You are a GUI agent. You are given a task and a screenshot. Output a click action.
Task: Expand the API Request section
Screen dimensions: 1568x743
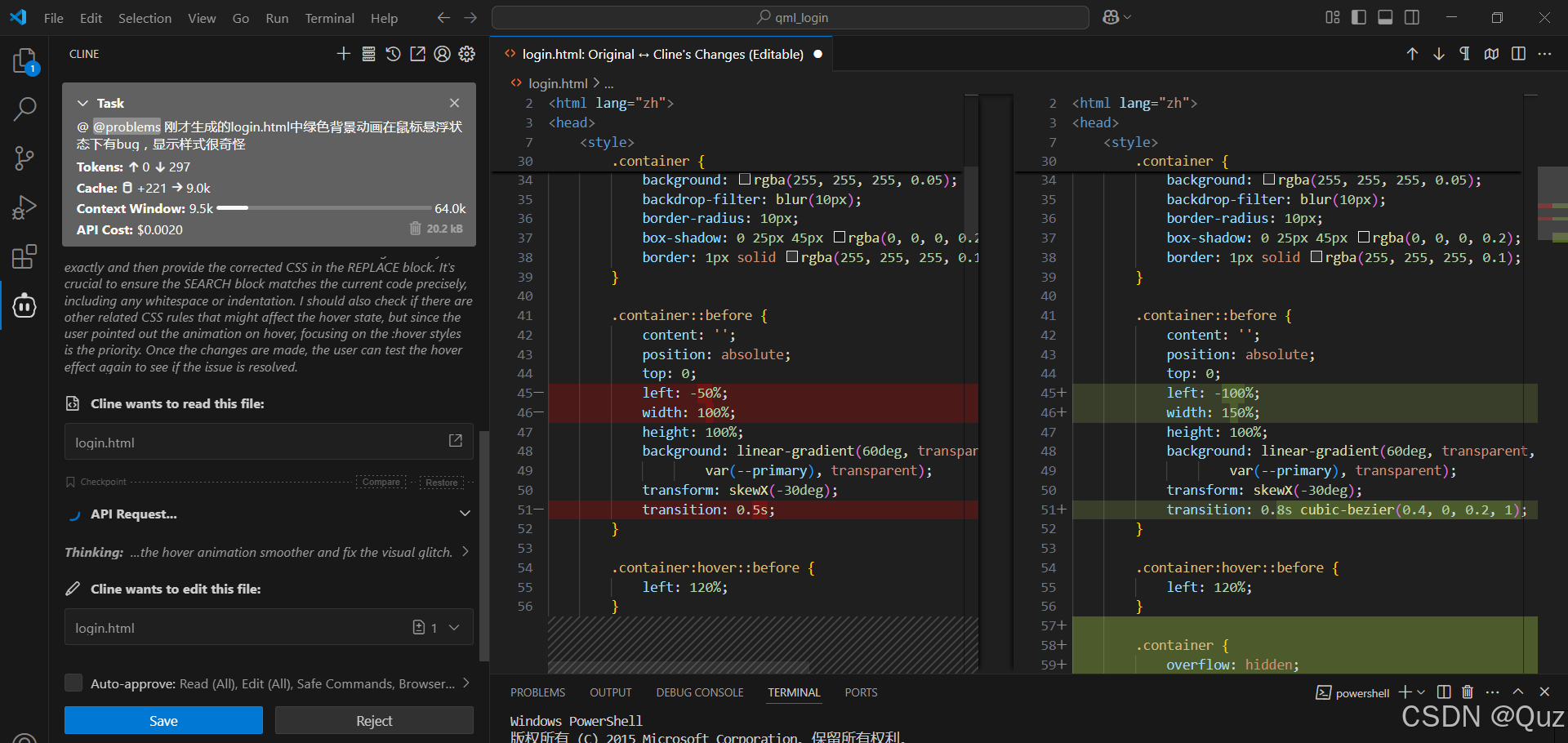click(x=465, y=514)
